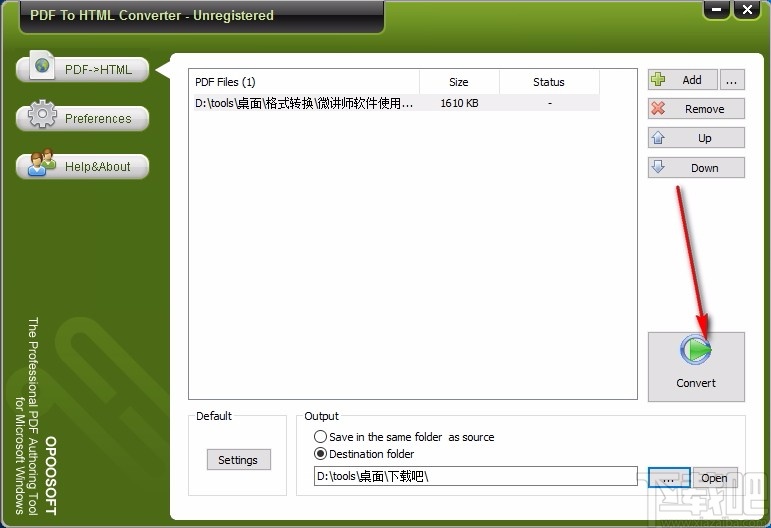Click the Down arrow icon
Viewport: 771px width, 528px height.
click(x=658, y=167)
